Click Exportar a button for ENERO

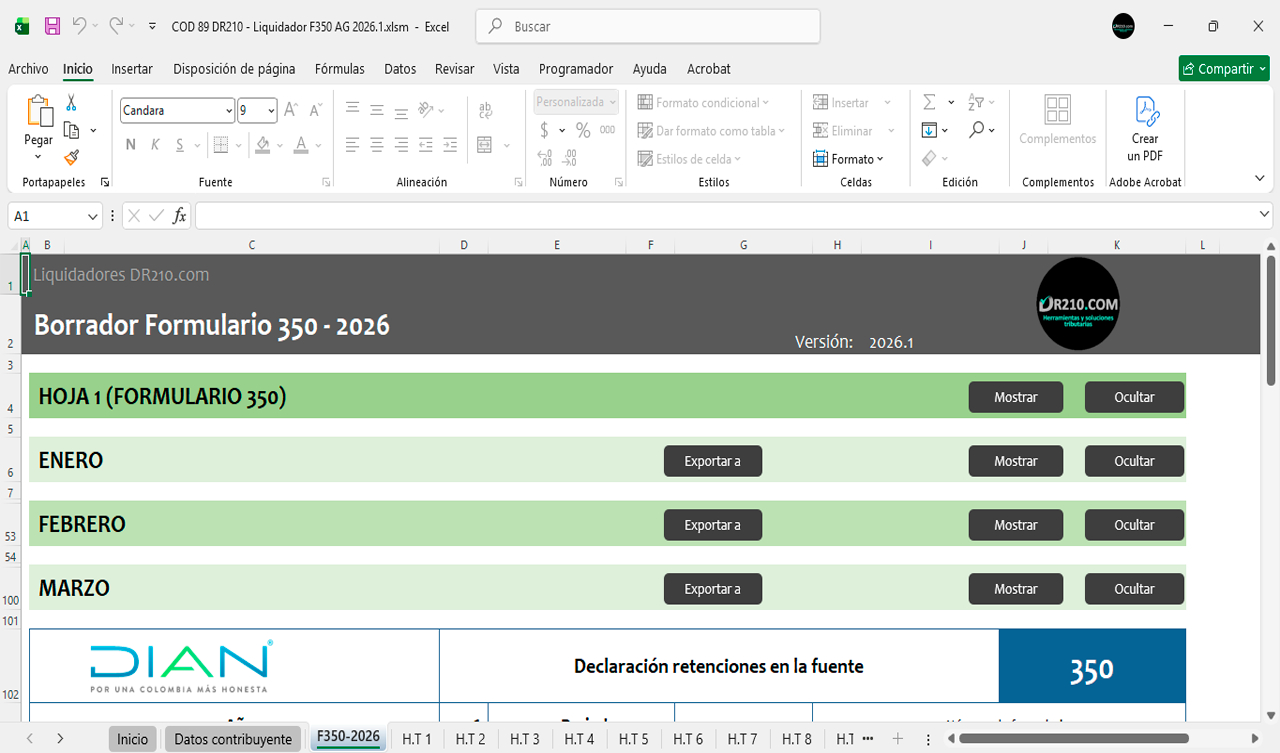click(712, 461)
